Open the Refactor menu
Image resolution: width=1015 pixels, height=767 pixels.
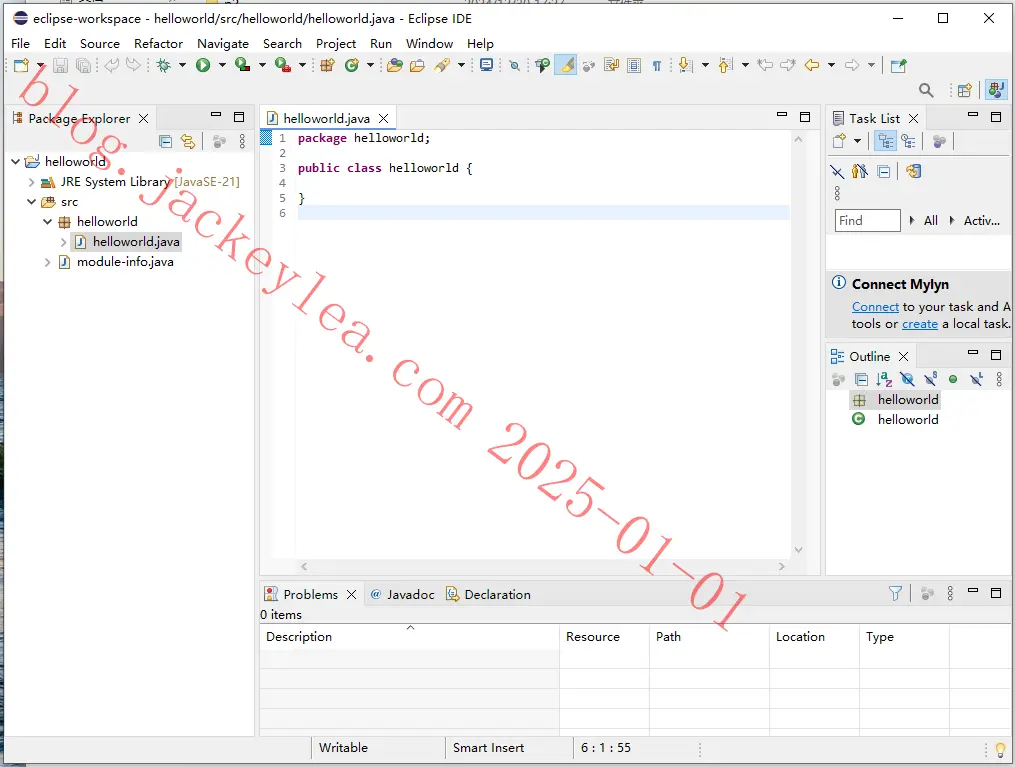point(159,43)
